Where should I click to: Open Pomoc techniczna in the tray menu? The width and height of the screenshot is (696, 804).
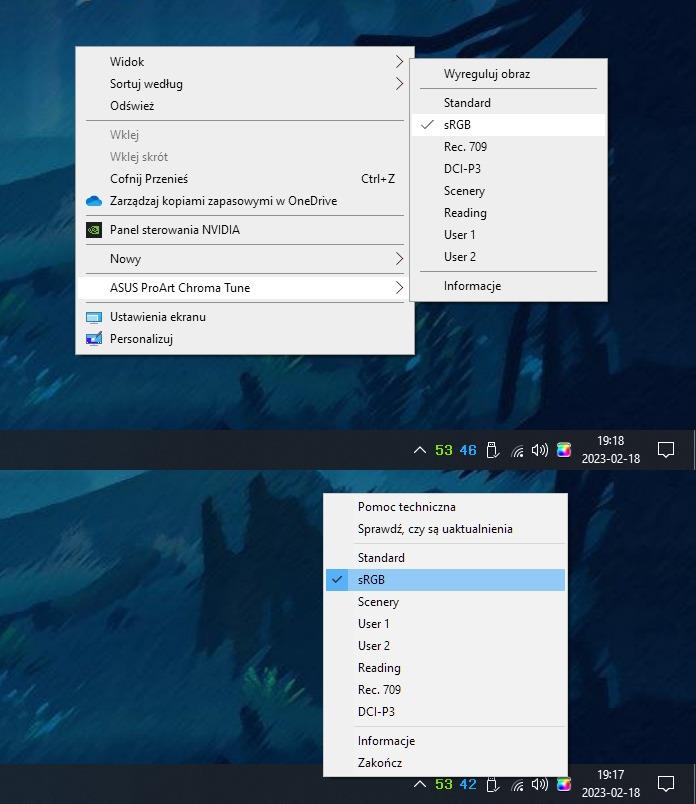[445, 507]
